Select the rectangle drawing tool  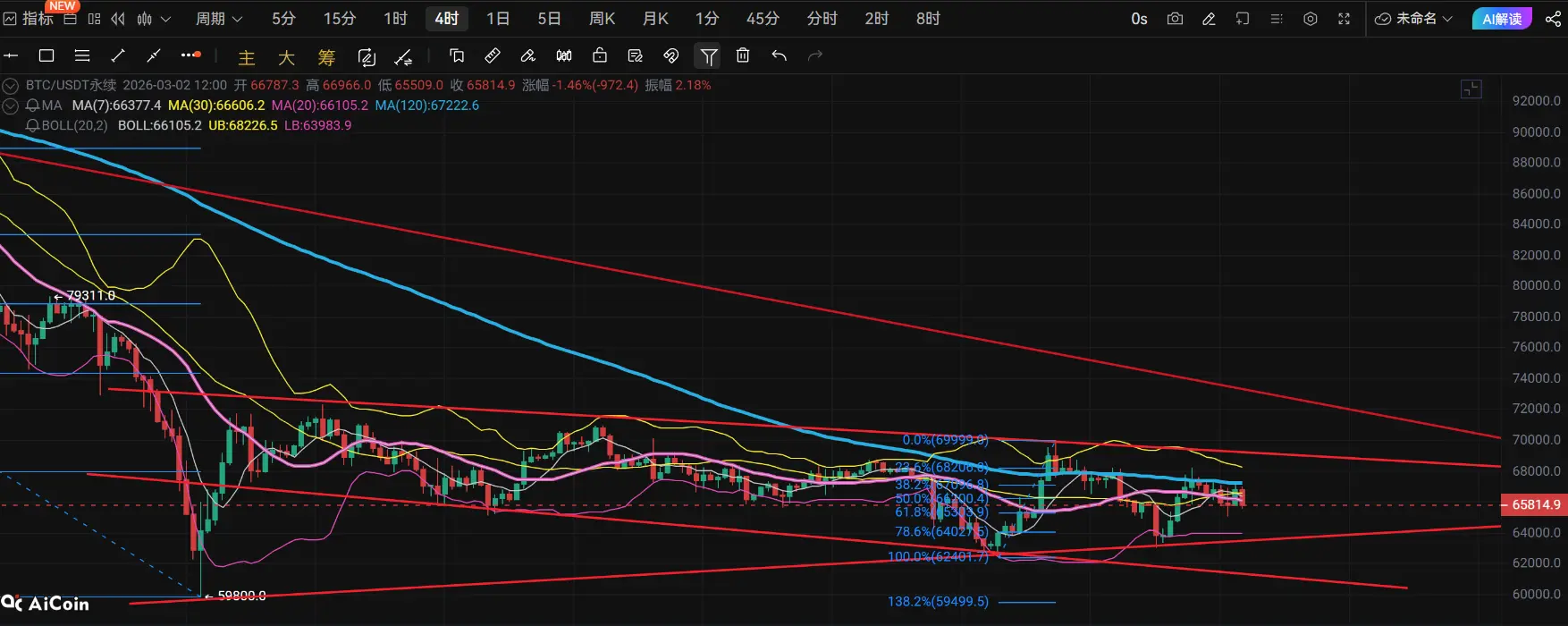tap(46, 55)
